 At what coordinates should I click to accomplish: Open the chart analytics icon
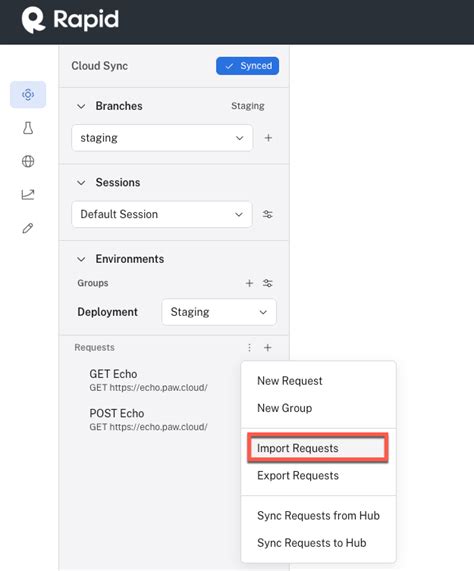(28, 194)
